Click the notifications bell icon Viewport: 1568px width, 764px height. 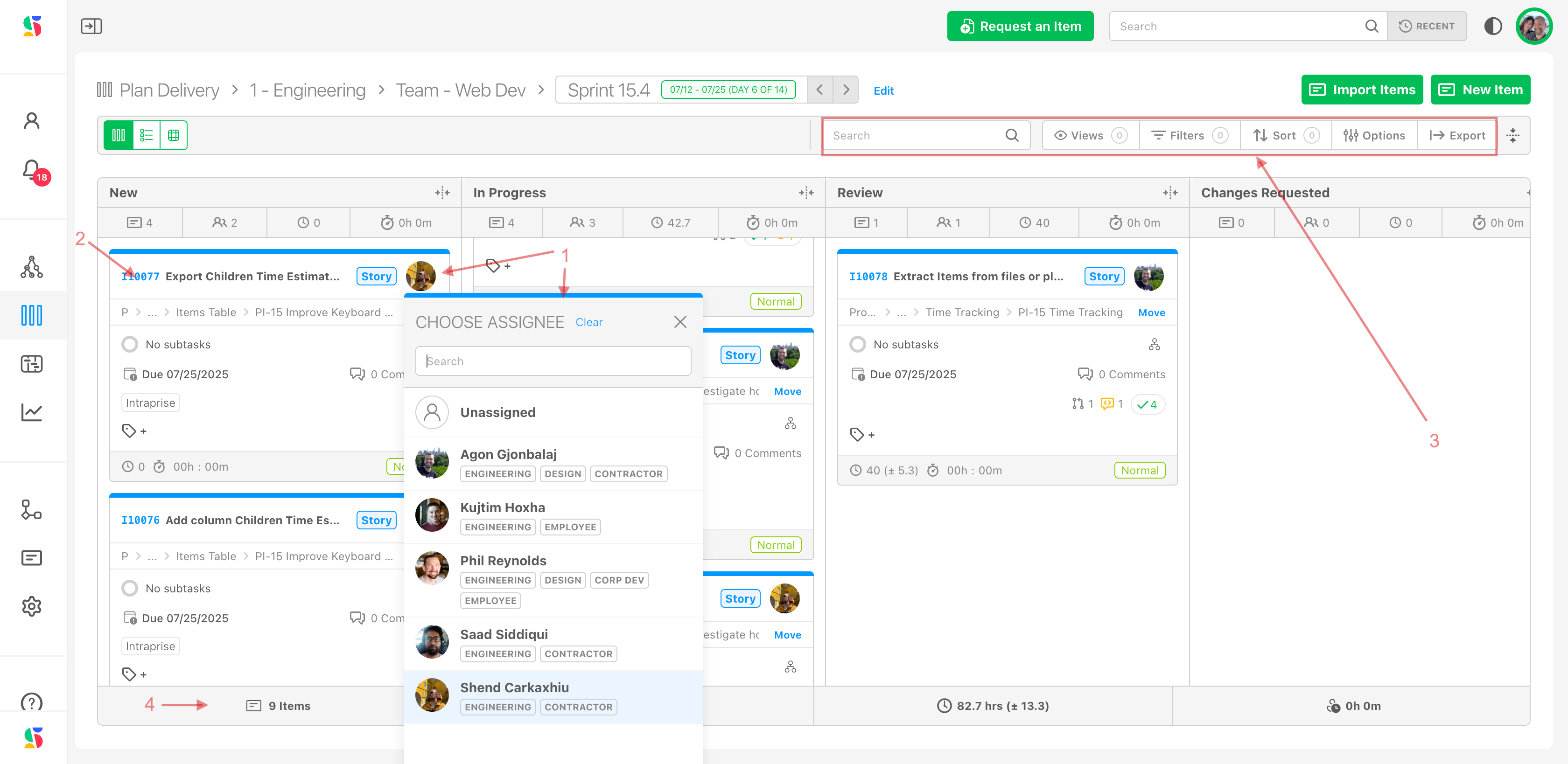(32, 170)
